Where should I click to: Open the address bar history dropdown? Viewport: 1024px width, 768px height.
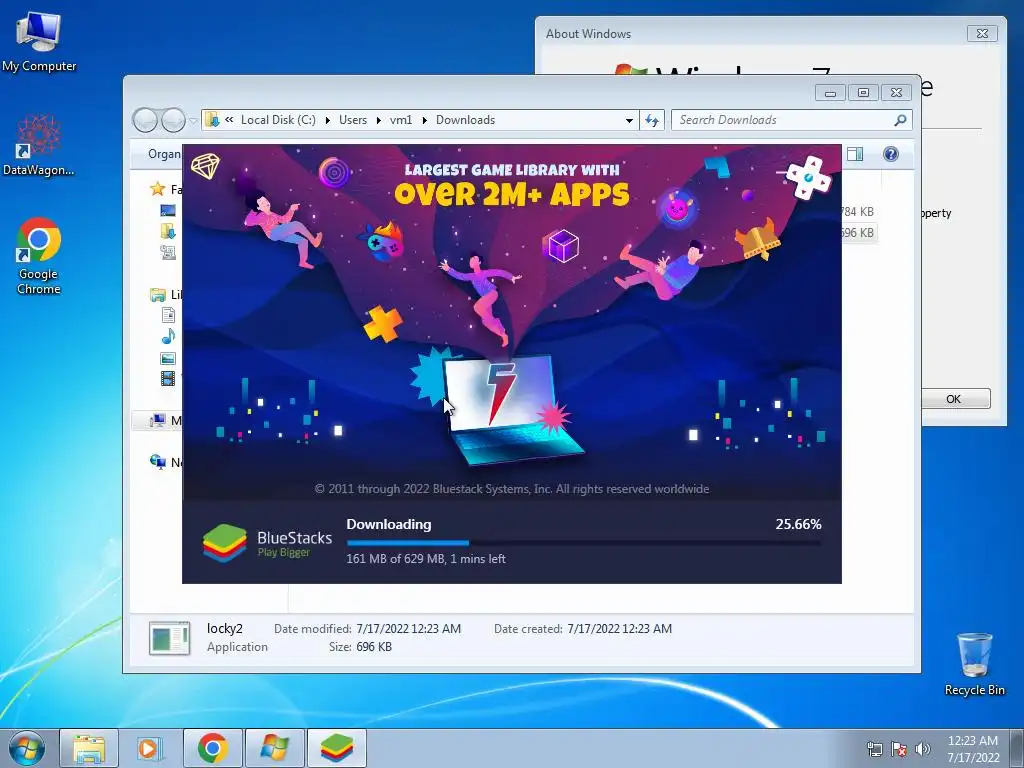tap(629, 120)
